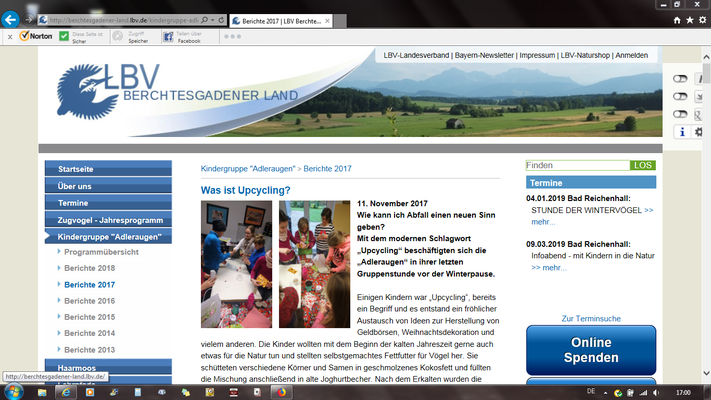Expand Programmübersicht submenu entry
The width and height of the screenshot is (711, 400).
101,252
